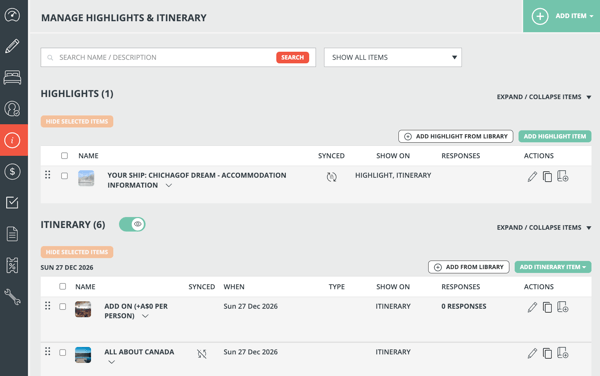Screen dimensions: 600x376
Task: Expand the All About Canada details chevron
Action: (x=111, y=362)
